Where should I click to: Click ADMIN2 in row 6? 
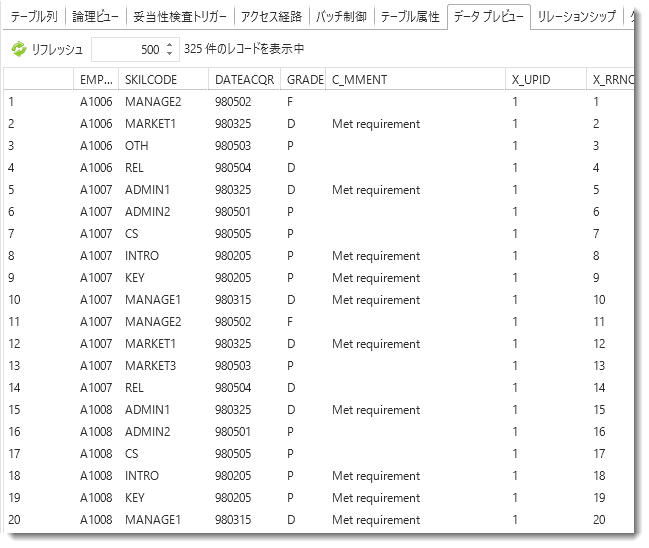[x=148, y=212]
